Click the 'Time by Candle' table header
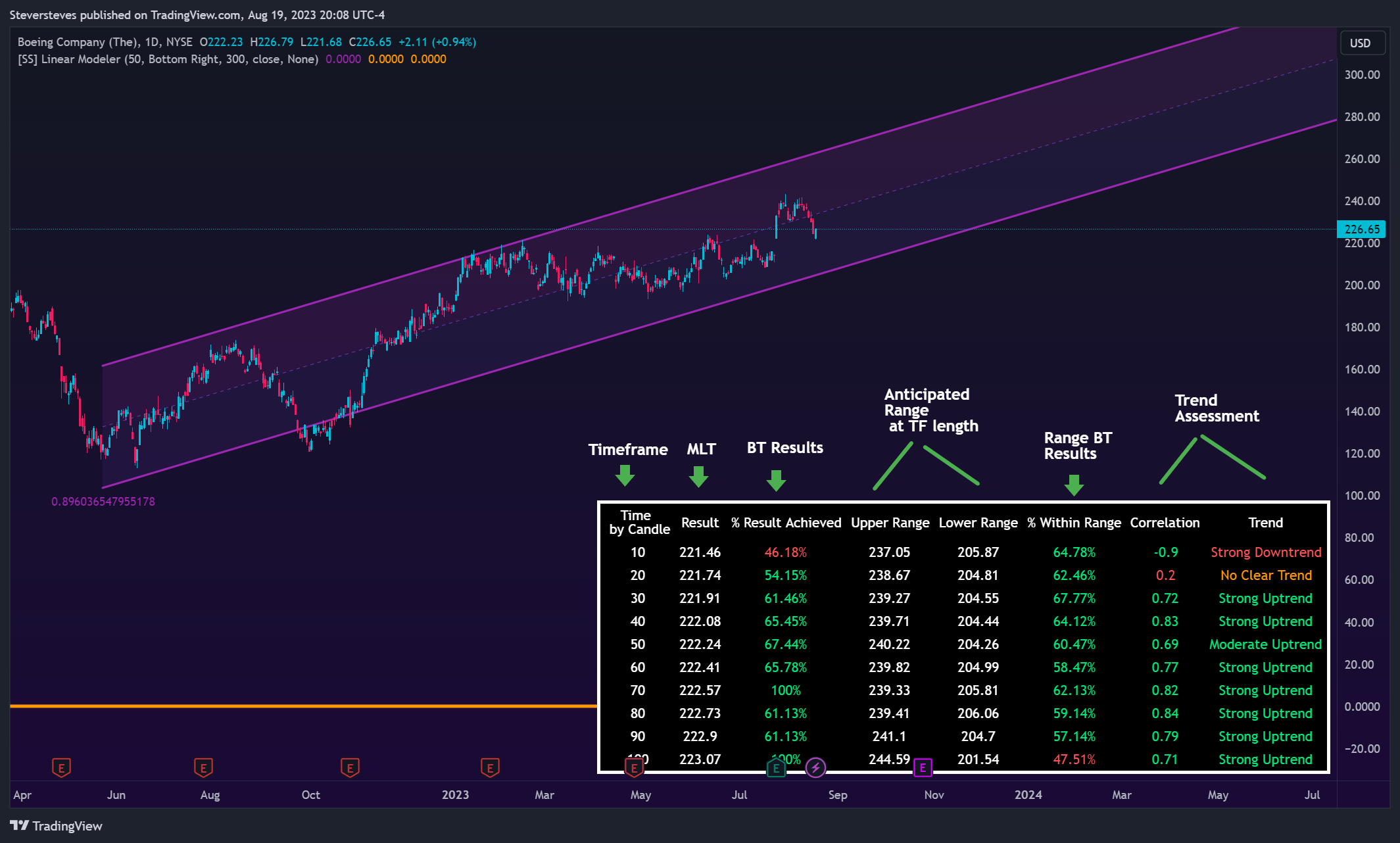The image size is (1400, 843). 639,522
